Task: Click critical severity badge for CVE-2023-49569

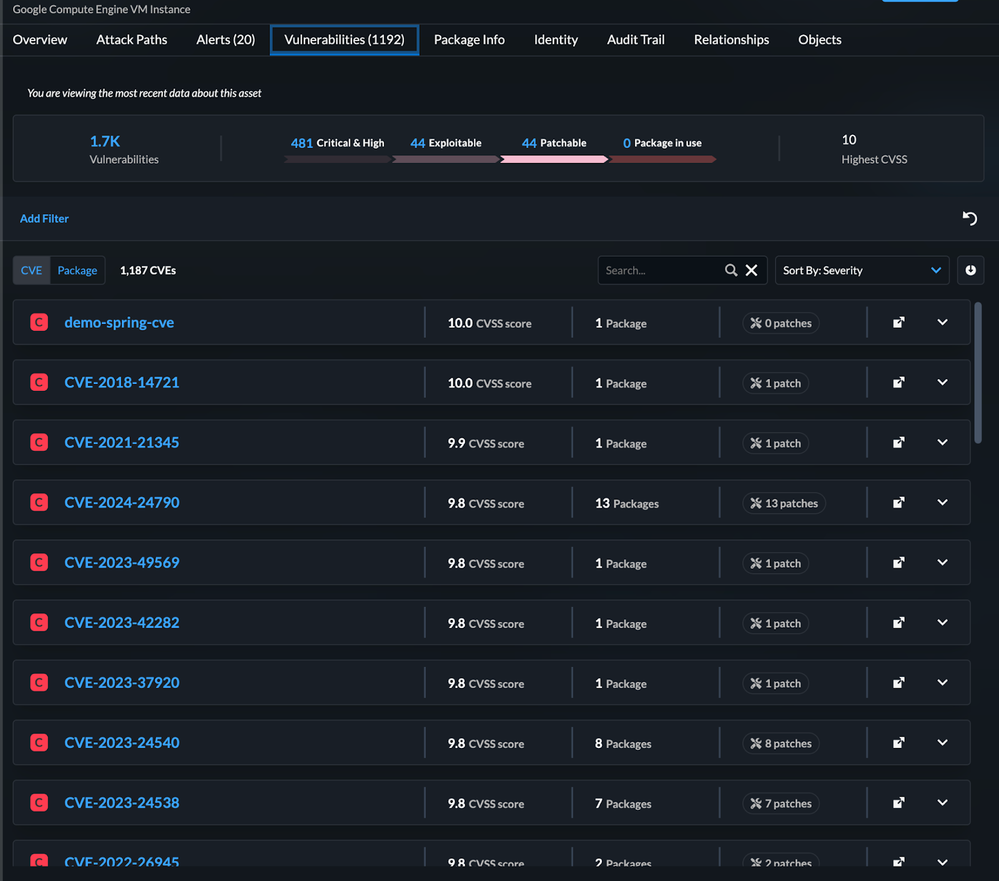Action: coord(39,563)
